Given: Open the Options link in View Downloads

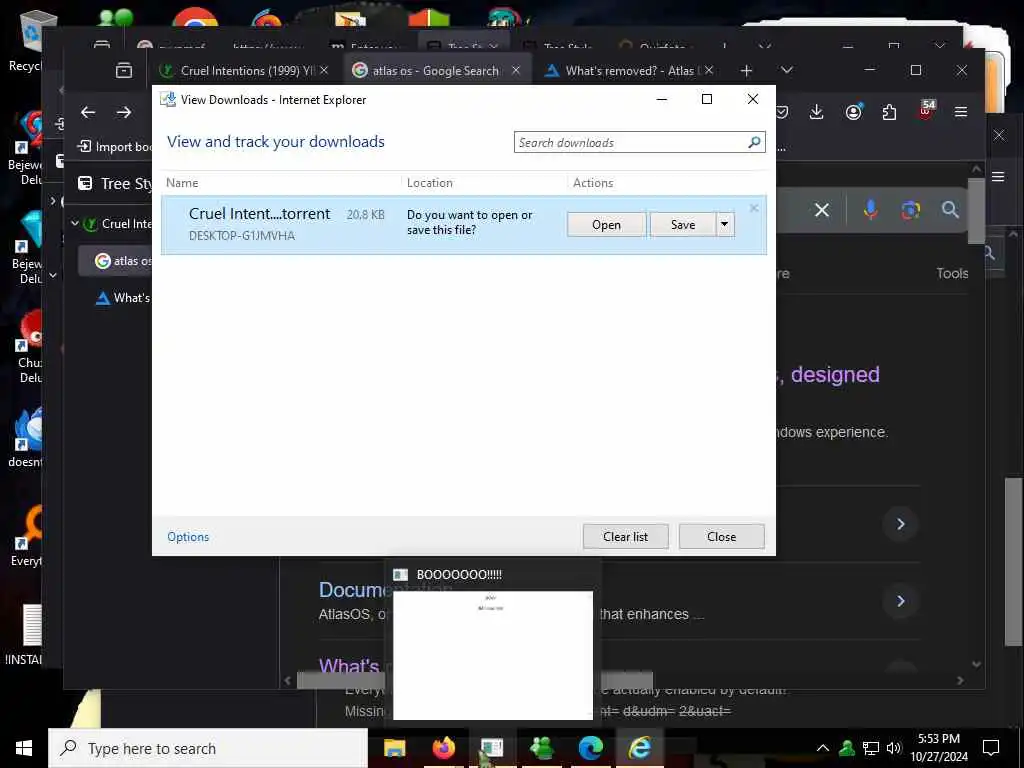Looking at the screenshot, I should pyautogui.click(x=188, y=537).
